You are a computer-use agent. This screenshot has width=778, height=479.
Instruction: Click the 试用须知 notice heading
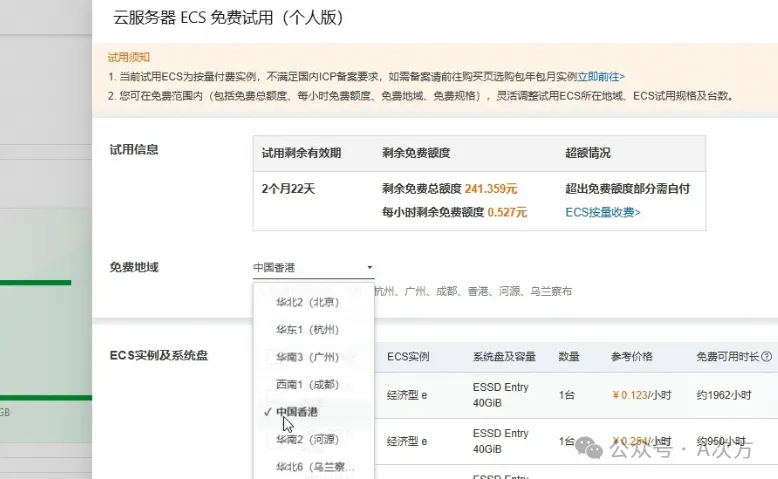pyautogui.click(x=129, y=57)
